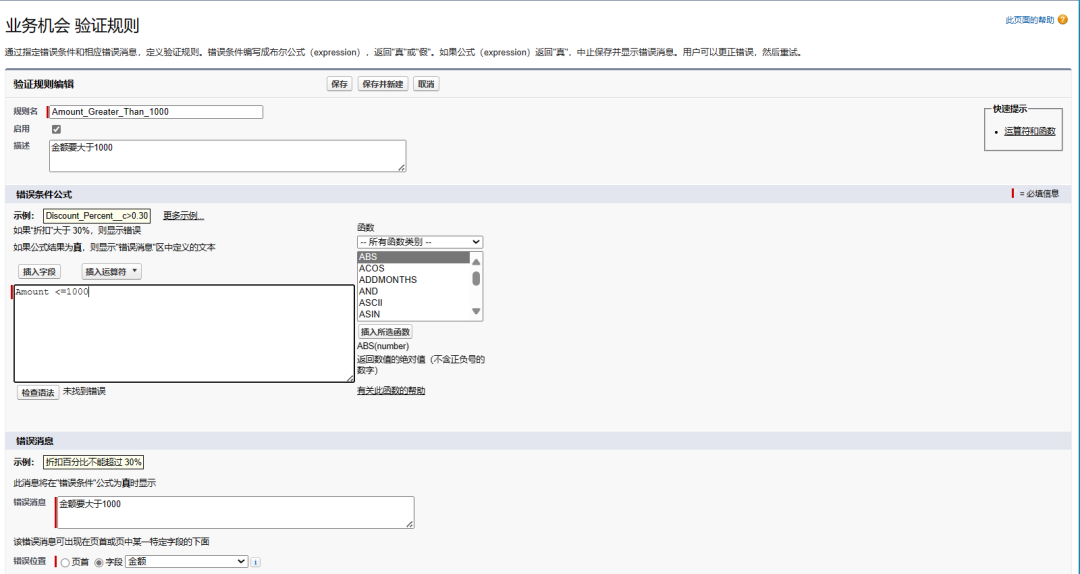Click the 未找到错误 syntax check result

pos(84,391)
